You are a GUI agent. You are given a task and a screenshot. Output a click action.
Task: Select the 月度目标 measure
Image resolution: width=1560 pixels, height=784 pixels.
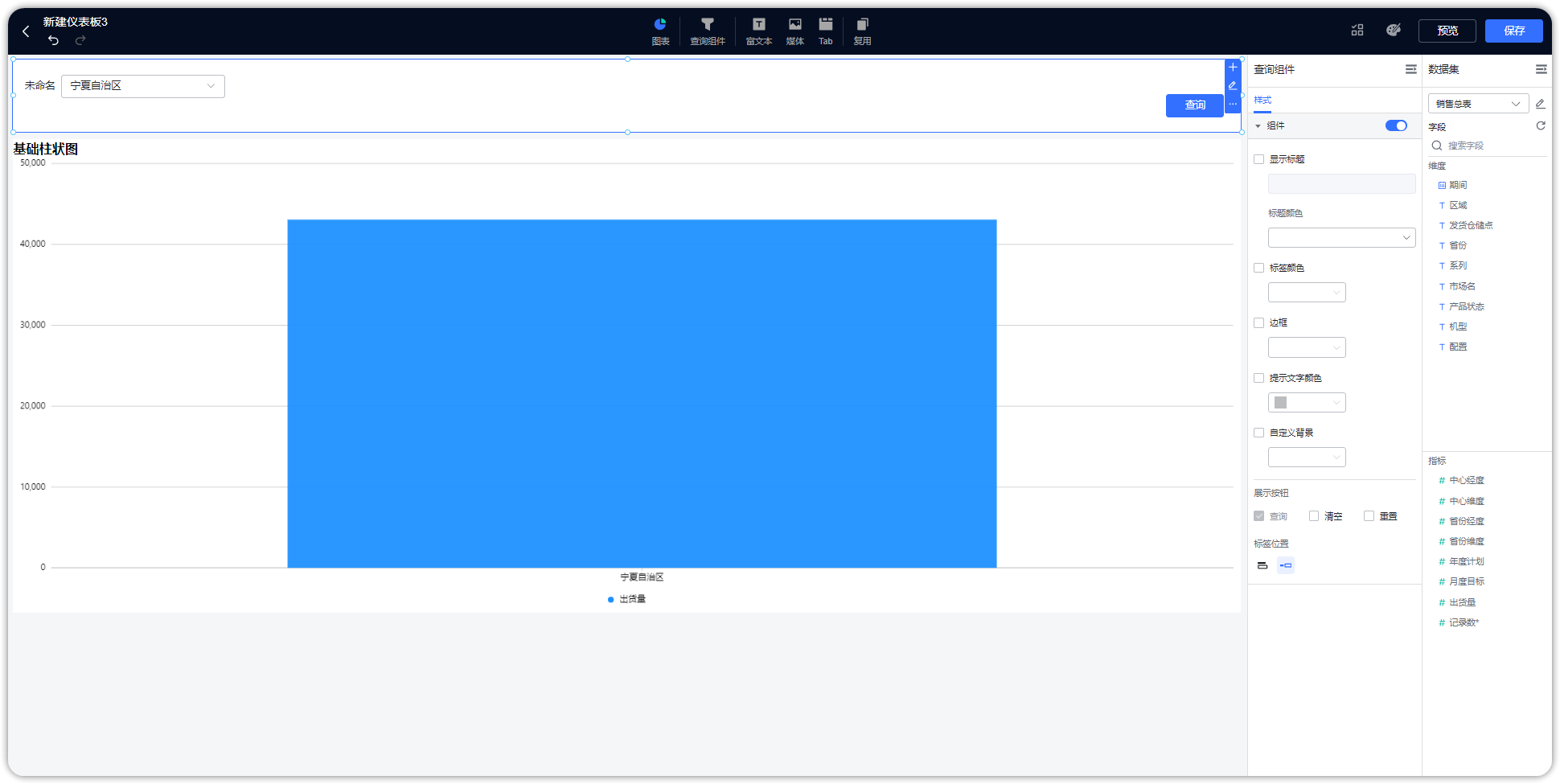[x=1467, y=581]
